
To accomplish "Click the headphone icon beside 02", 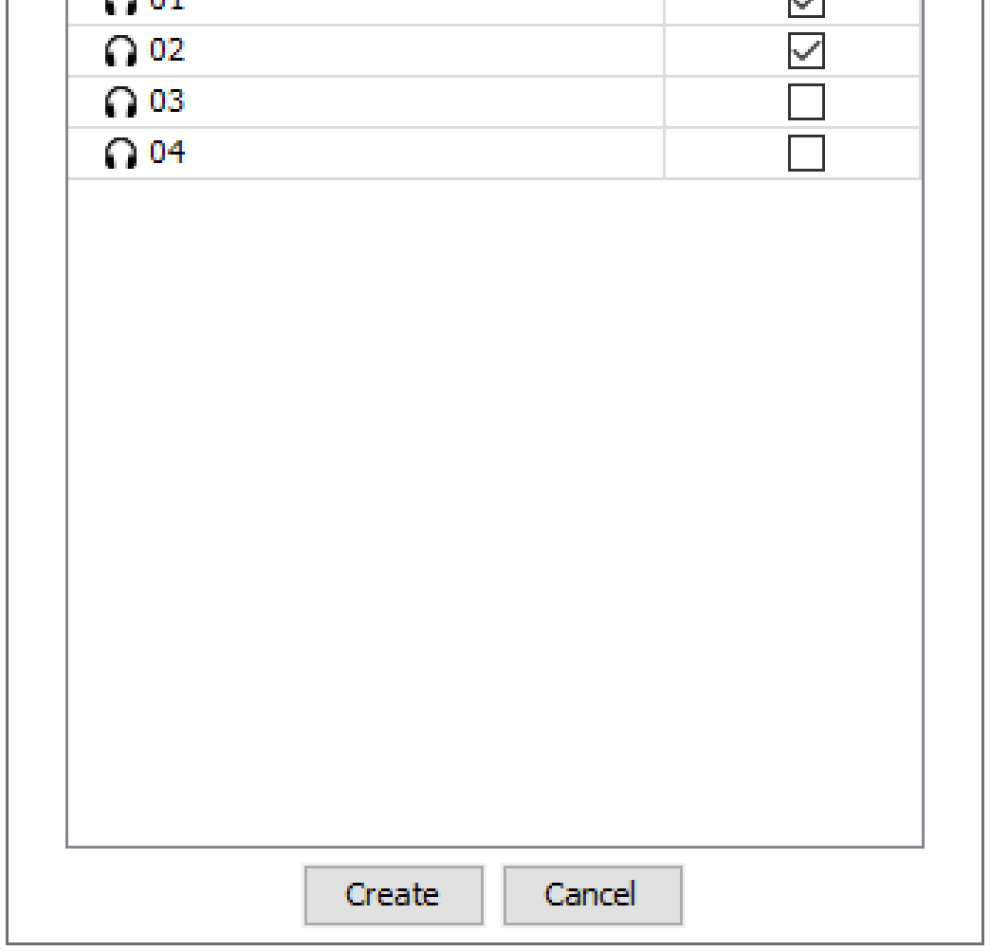I will (x=119, y=52).
